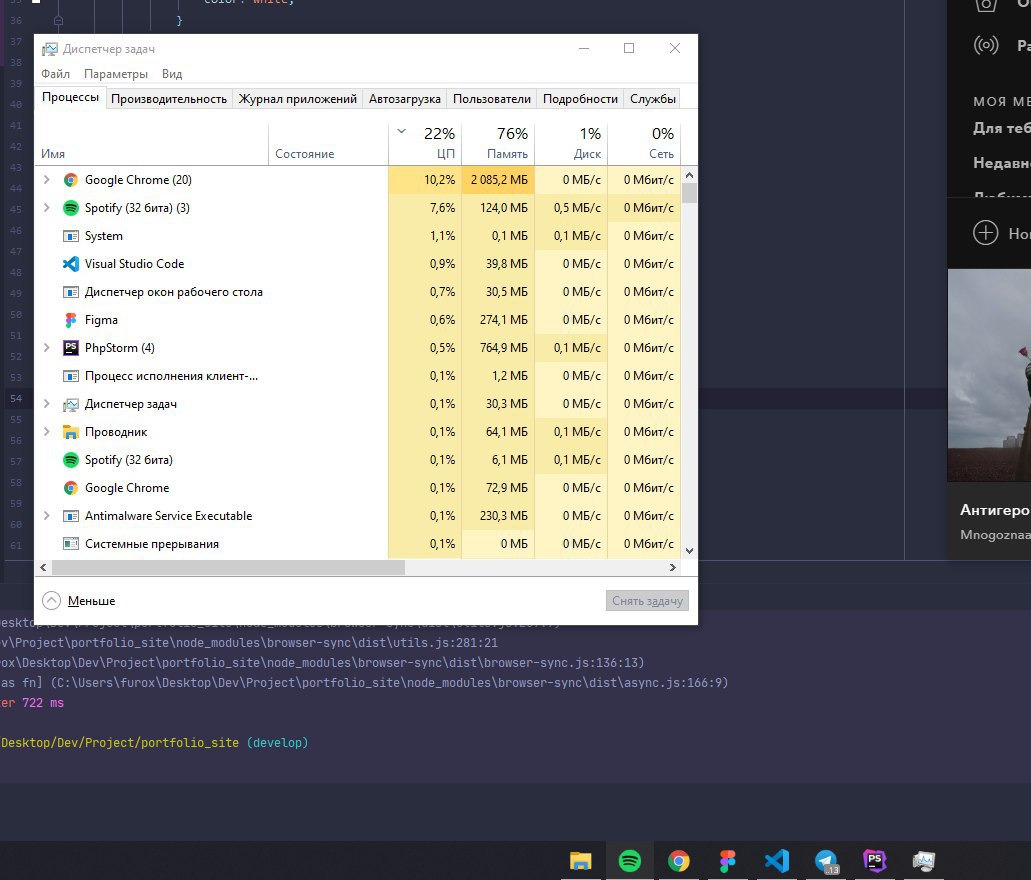The height and width of the screenshot is (880, 1031).
Task: Open File Explorer from the taskbar
Action: click(581, 861)
